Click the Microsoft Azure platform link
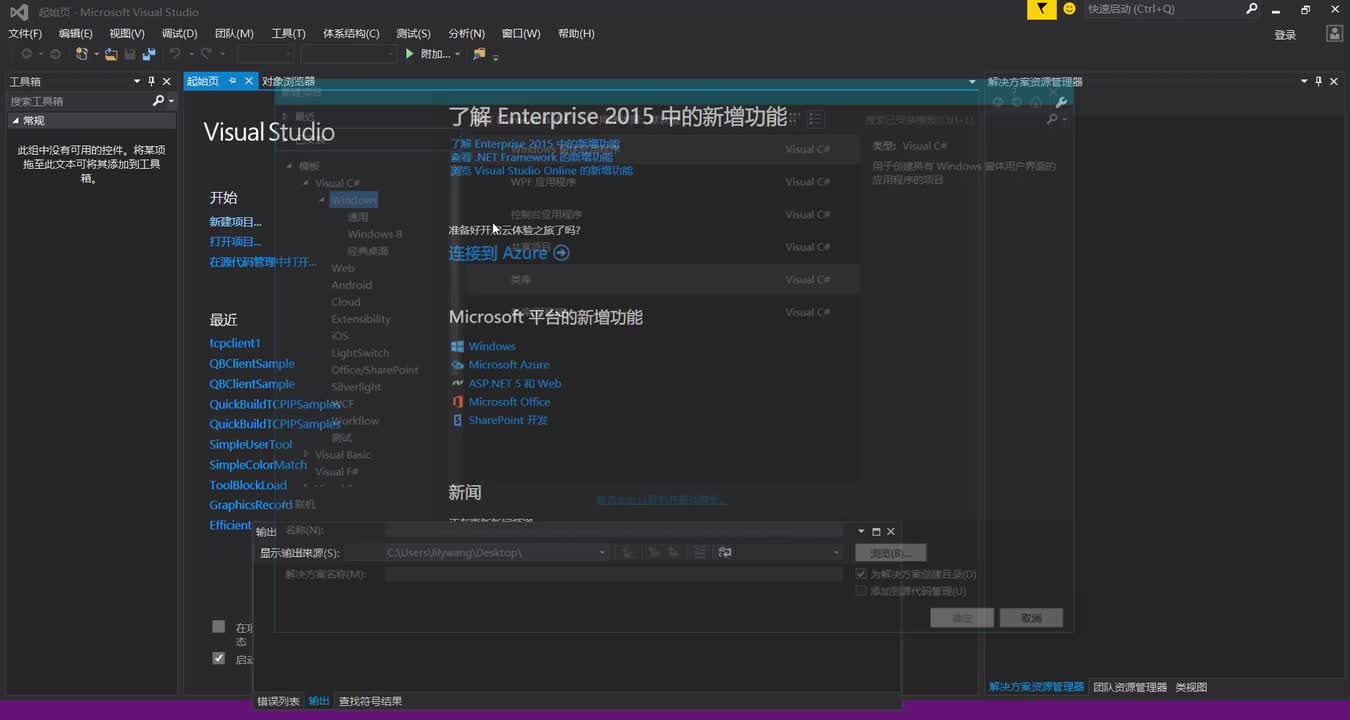 coord(509,364)
